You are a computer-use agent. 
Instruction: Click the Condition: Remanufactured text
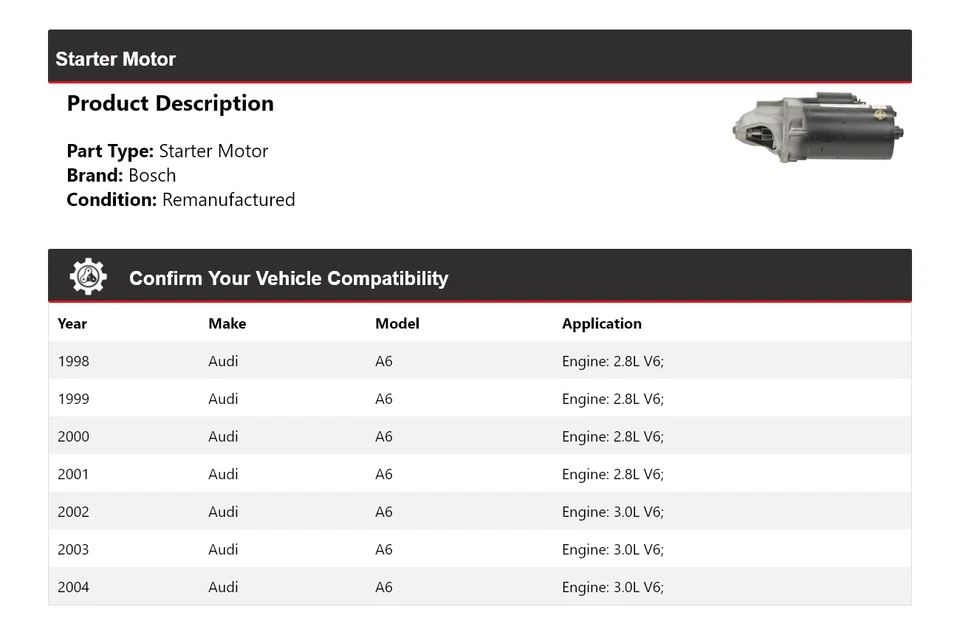(181, 199)
